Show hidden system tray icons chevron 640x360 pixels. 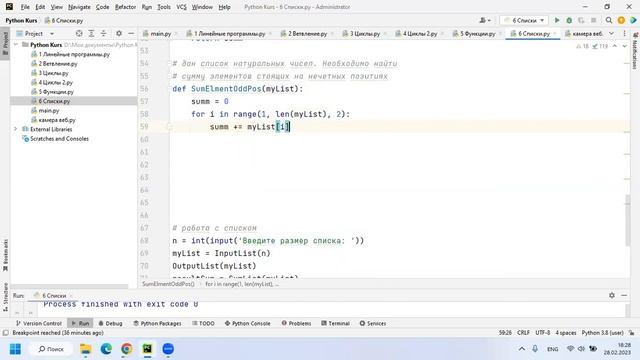point(522,349)
